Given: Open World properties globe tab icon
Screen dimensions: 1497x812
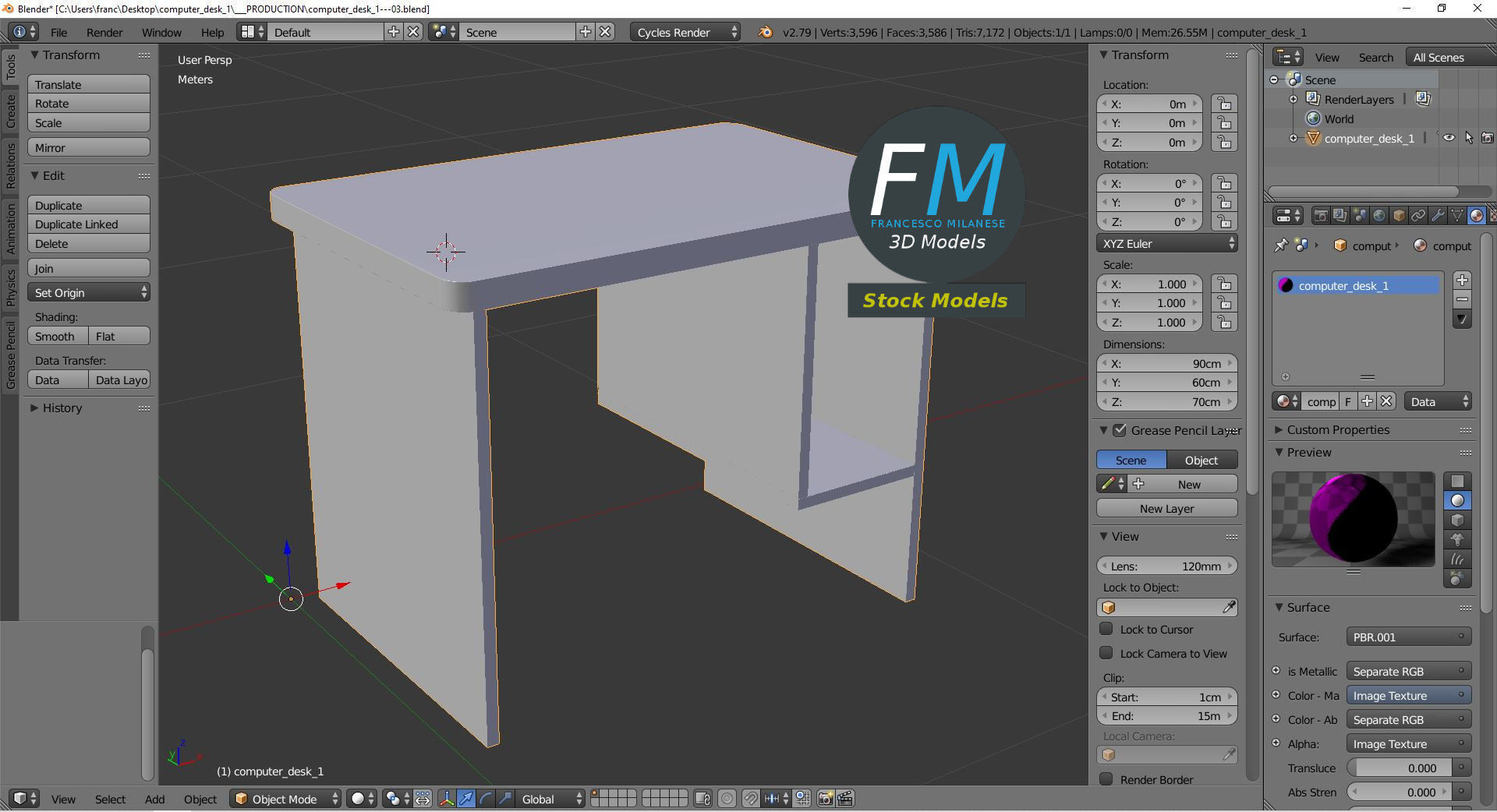Looking at the screenshot, I should (1379, 215).
